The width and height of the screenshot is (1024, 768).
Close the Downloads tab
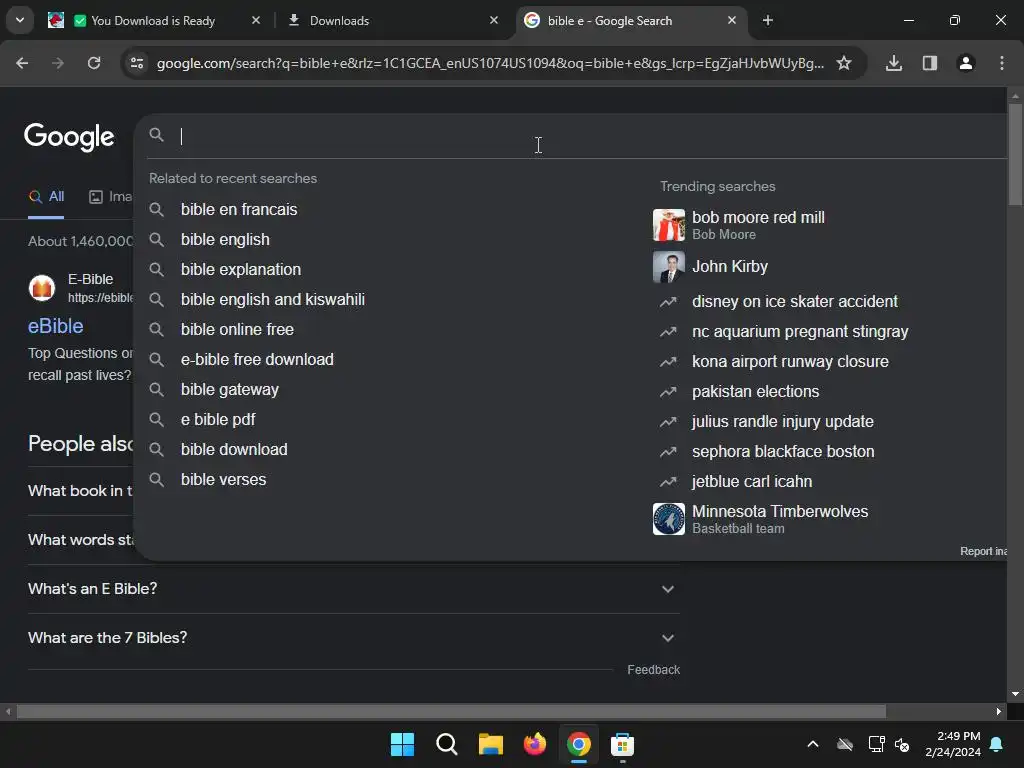[494, 20]
